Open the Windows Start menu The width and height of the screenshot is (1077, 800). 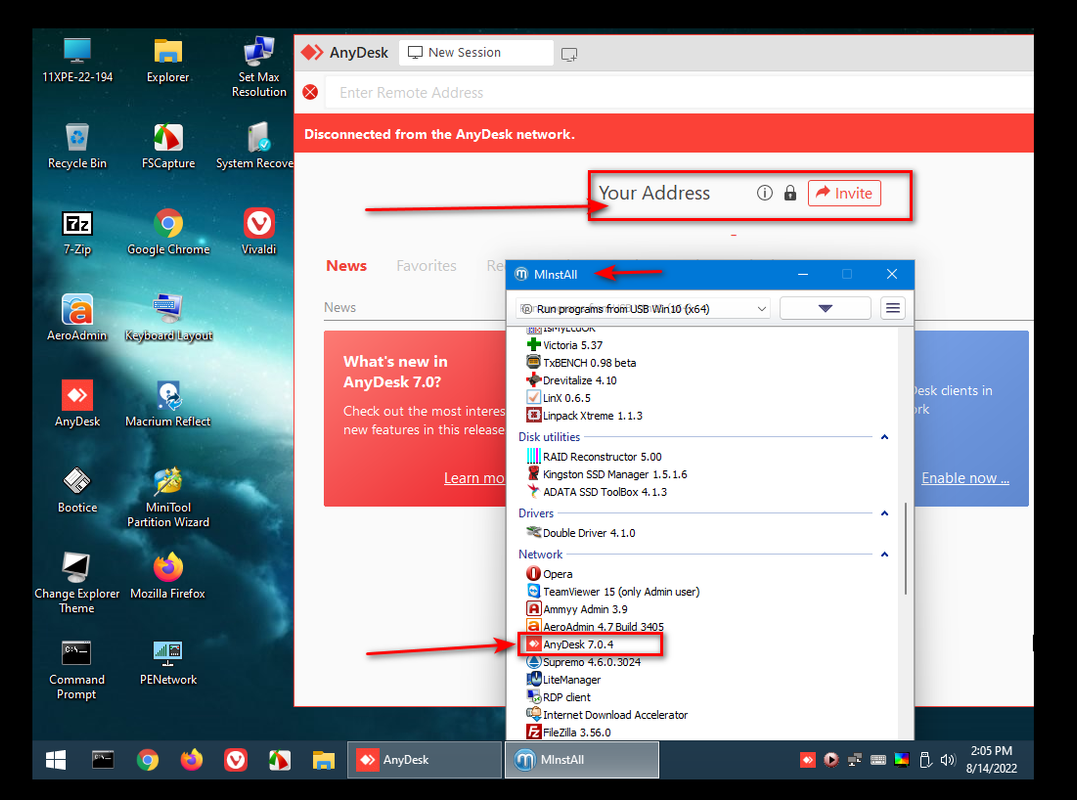pyautogui.click(x=56, y=759)
